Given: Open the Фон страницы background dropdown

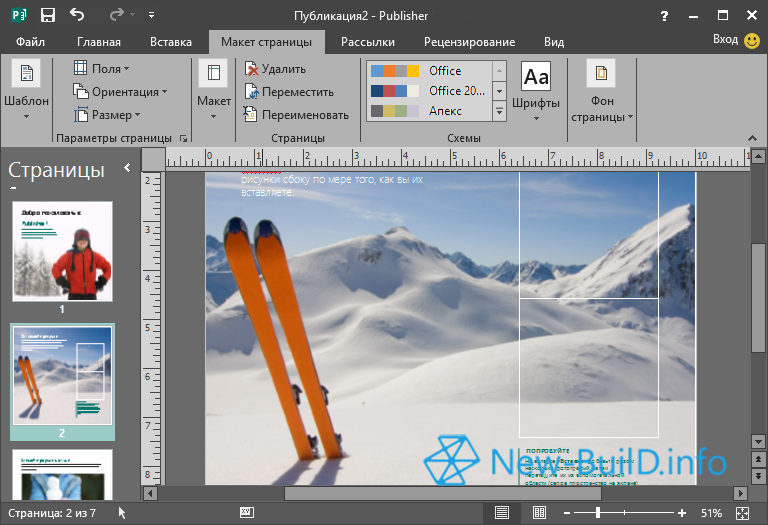Looking at the screenshot, I should tap(602, 91).
